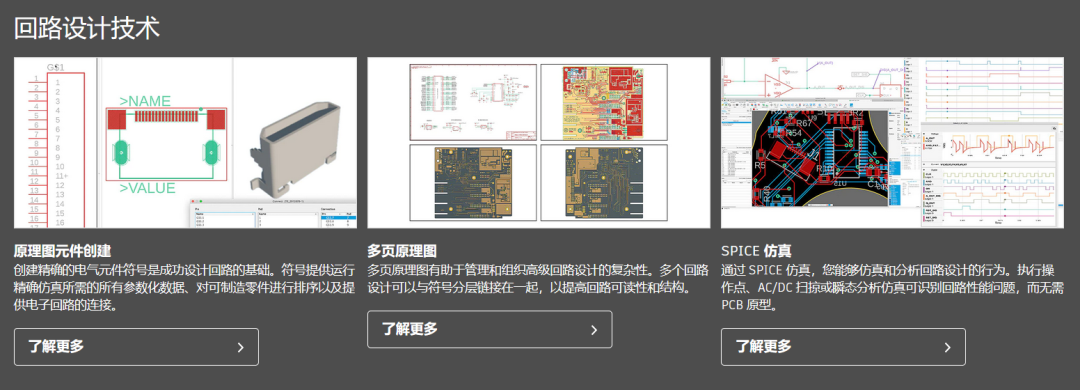The image size is (1080, 390).
Task: Click 了解更多 button under SPICE 仿真
Action: pos(843,347)
